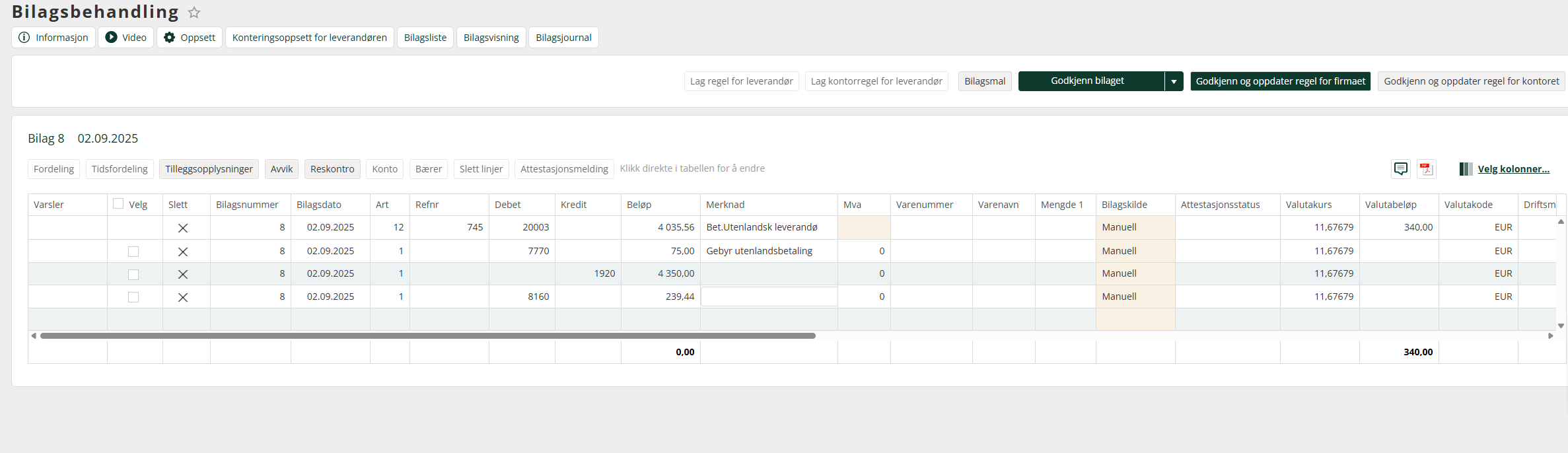The height and width of the screenshot is (453, 1568).
Task: Click Beløp value 4 035,56
Action: coord(676,227)
